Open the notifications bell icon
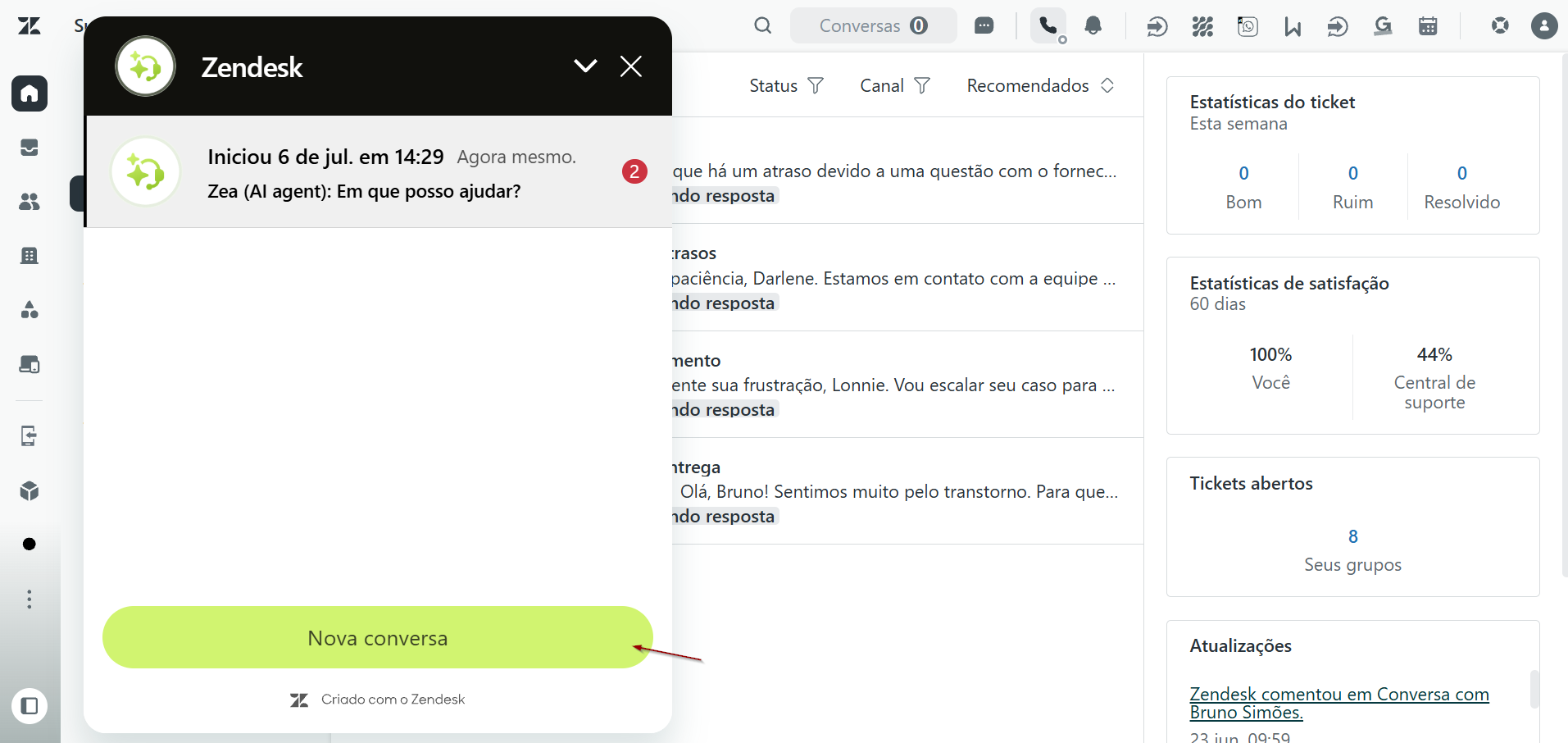This screenshot has height=743, width=1568. click(x=1093, y=26)
